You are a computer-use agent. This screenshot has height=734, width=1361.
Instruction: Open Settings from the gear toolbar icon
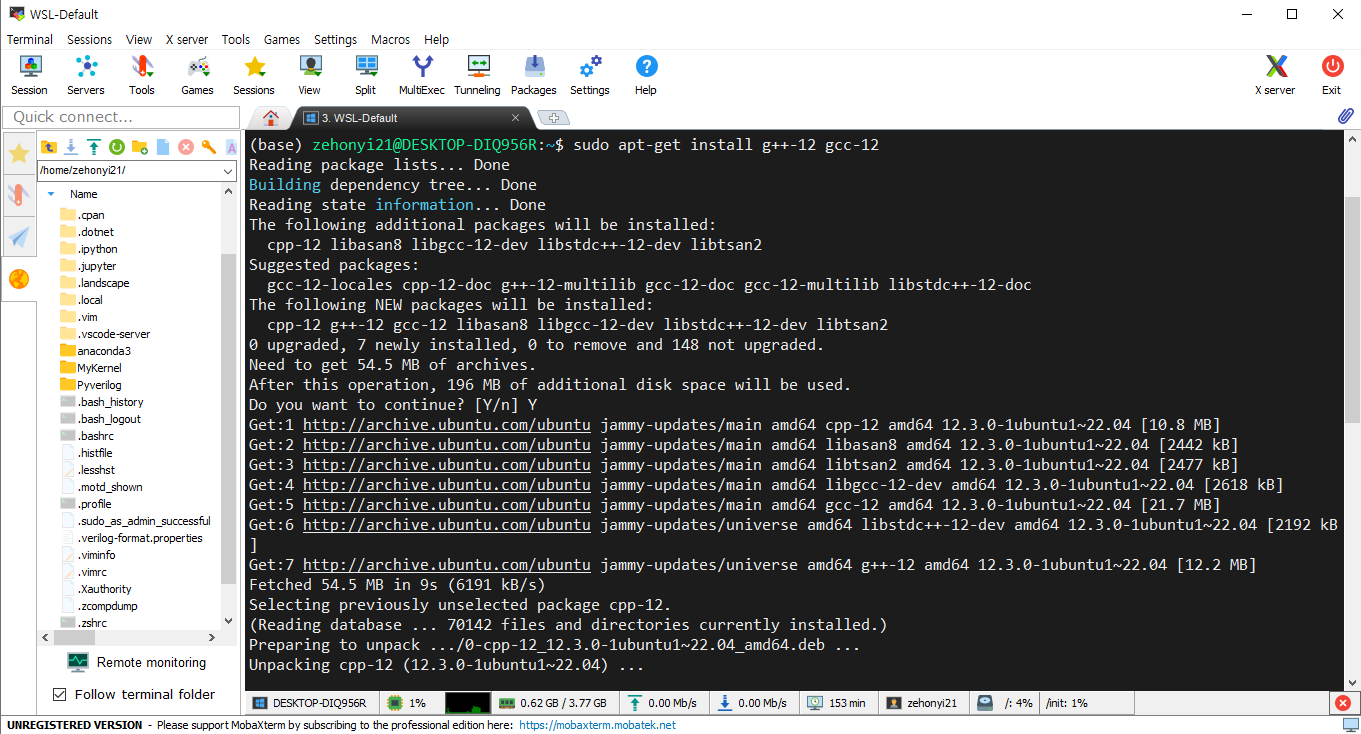tap(590, 75)
